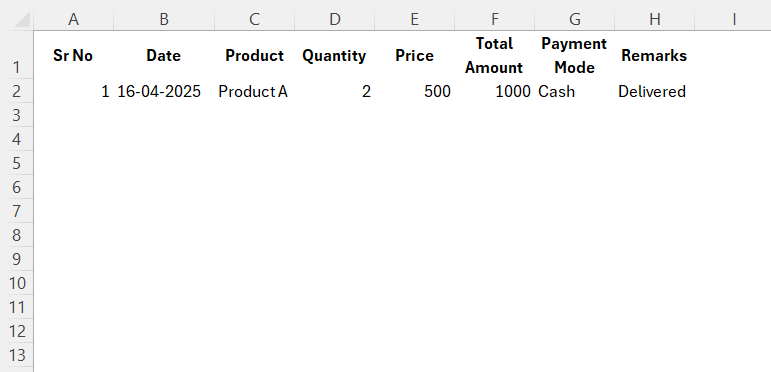
Task: Select row 3 header
Action: pos(17,115)
